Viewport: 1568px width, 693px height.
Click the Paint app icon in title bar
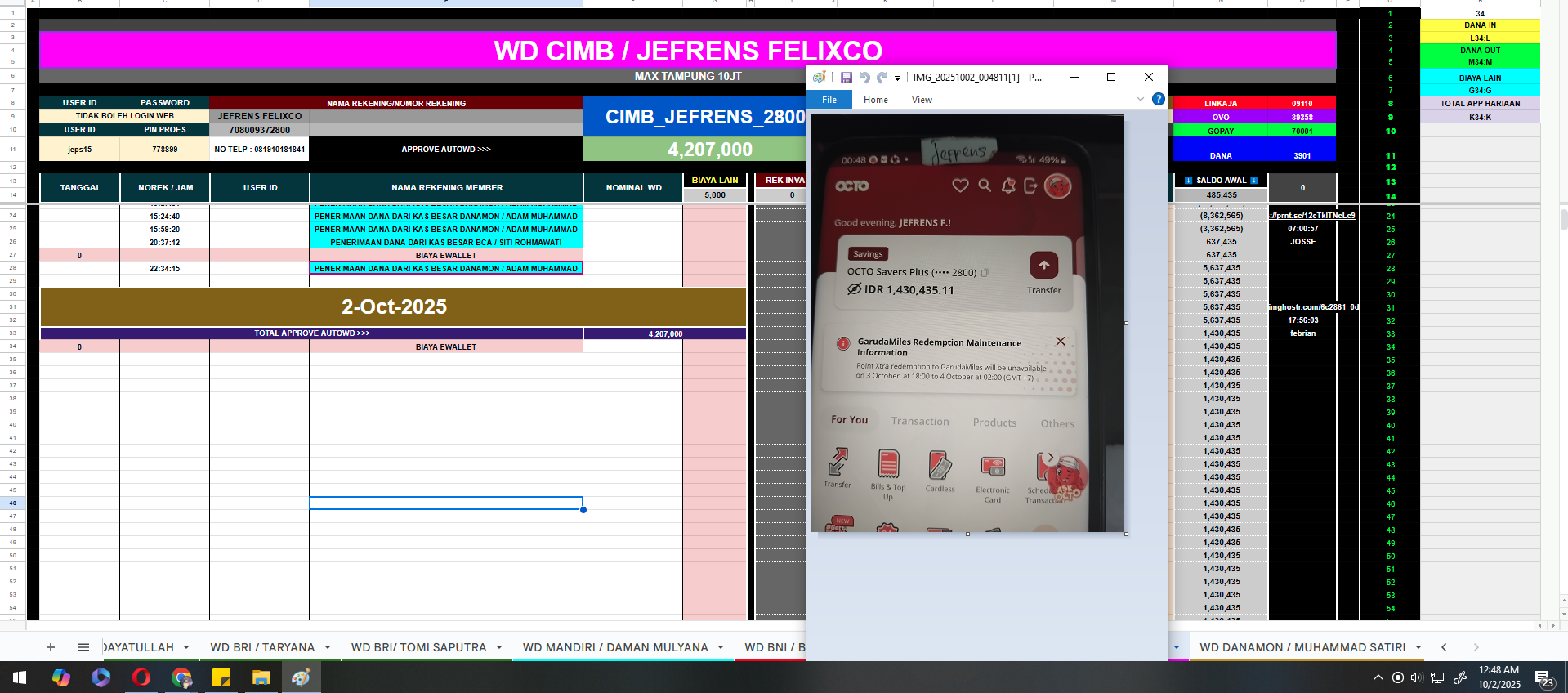coord(819,77)
